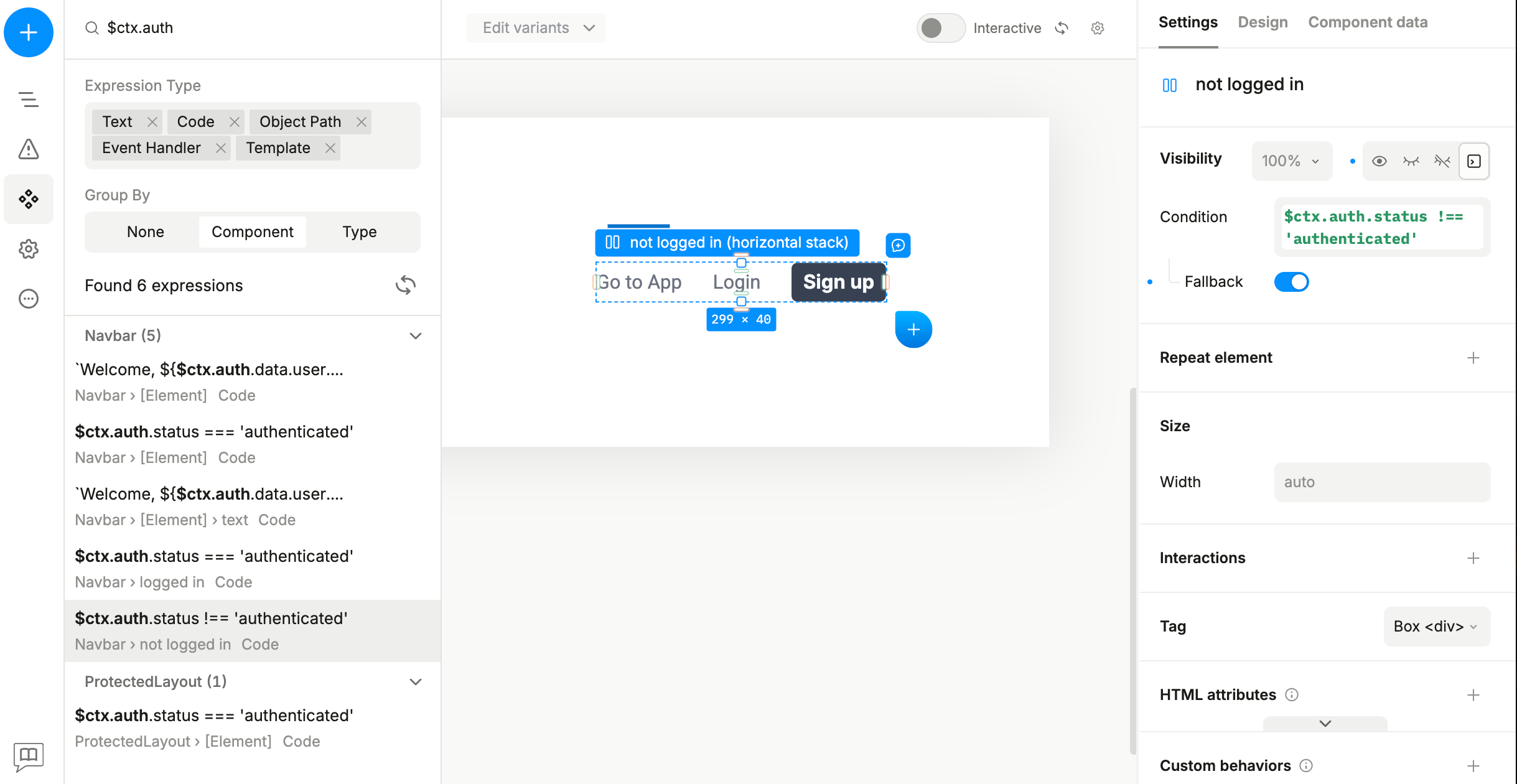
Task: Open the docs book icon at bottom left
Action: click(x=29, y=755)
